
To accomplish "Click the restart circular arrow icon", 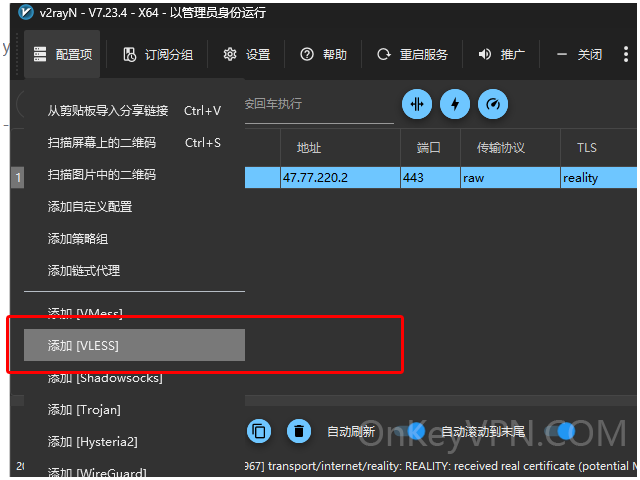I will pos(383,54).
